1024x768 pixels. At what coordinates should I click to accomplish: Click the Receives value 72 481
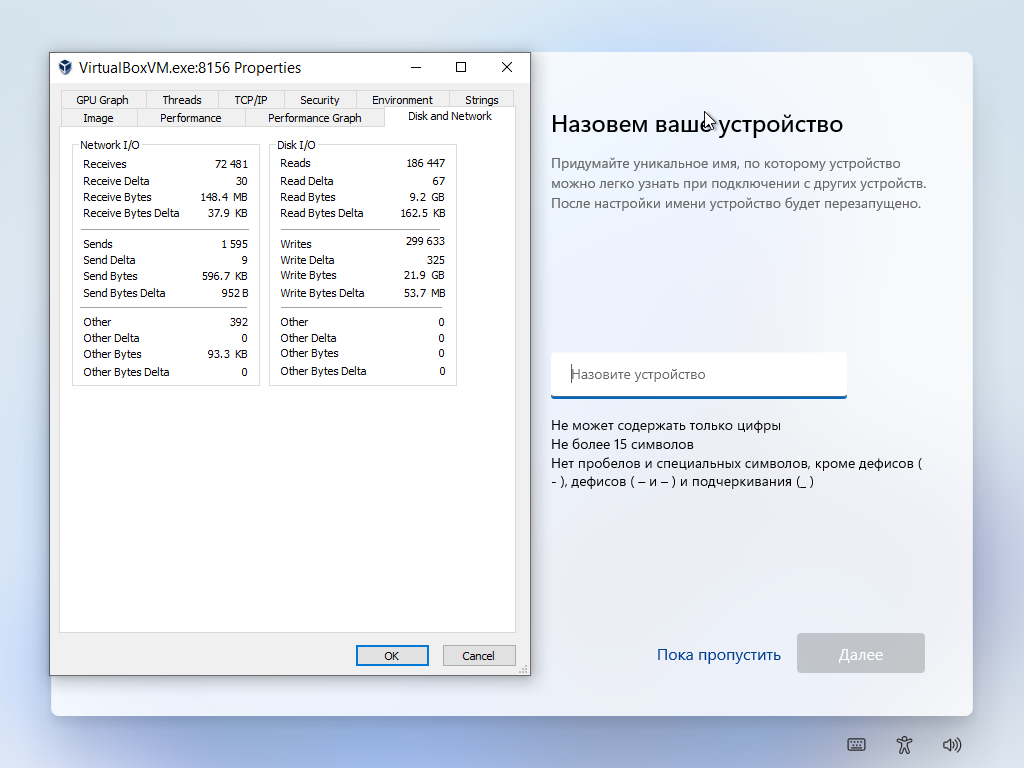point(231,164)
